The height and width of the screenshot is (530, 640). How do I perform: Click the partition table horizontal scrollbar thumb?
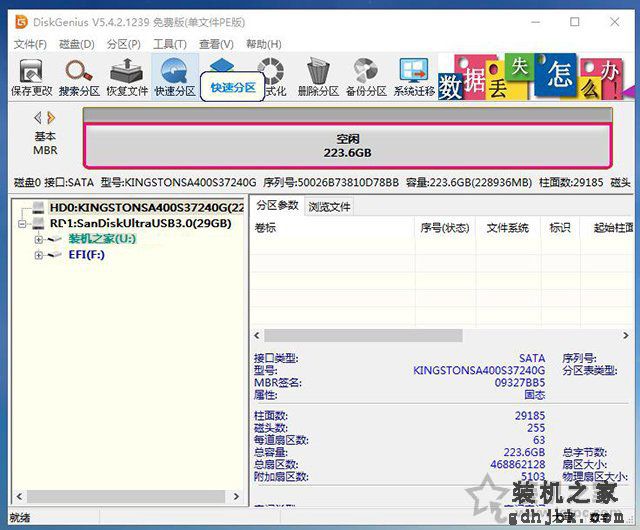point(363,336)
